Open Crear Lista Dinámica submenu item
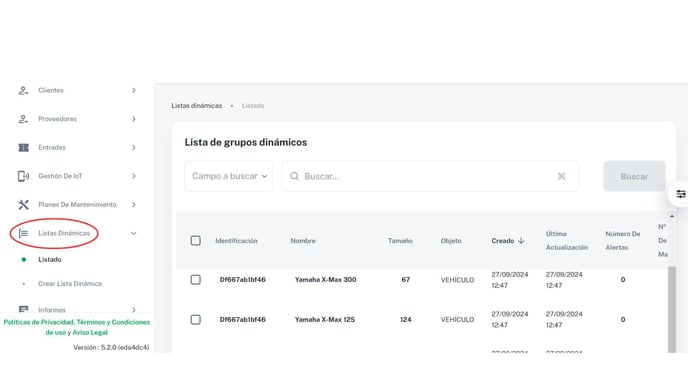Viewport: 688px width, 387px height. click(x=70, y=284)
